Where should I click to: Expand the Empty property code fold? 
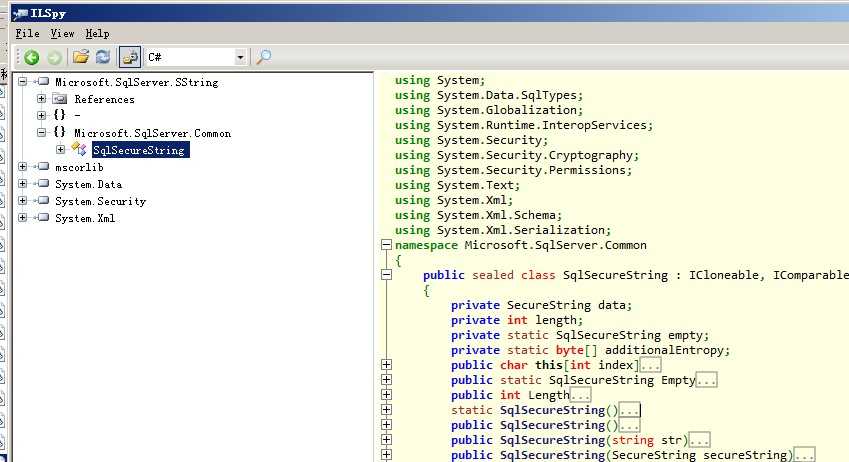(x=386, y=380)
